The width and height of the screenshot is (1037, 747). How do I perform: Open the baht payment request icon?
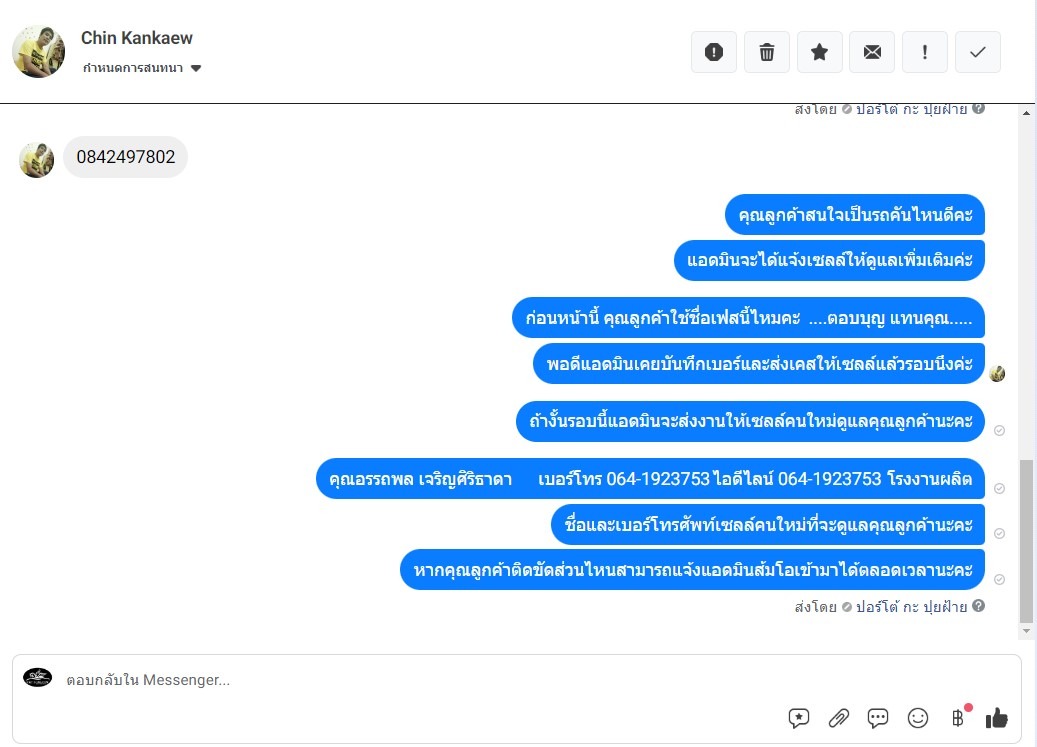click(958, 718)
